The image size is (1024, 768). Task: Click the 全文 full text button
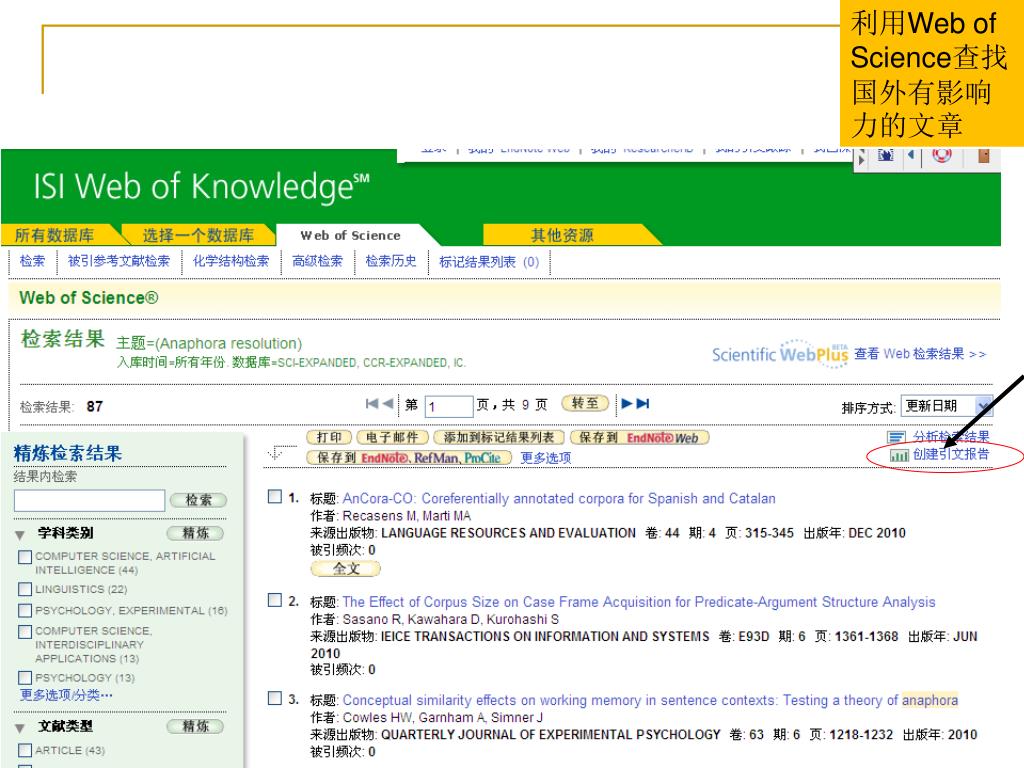346,569
